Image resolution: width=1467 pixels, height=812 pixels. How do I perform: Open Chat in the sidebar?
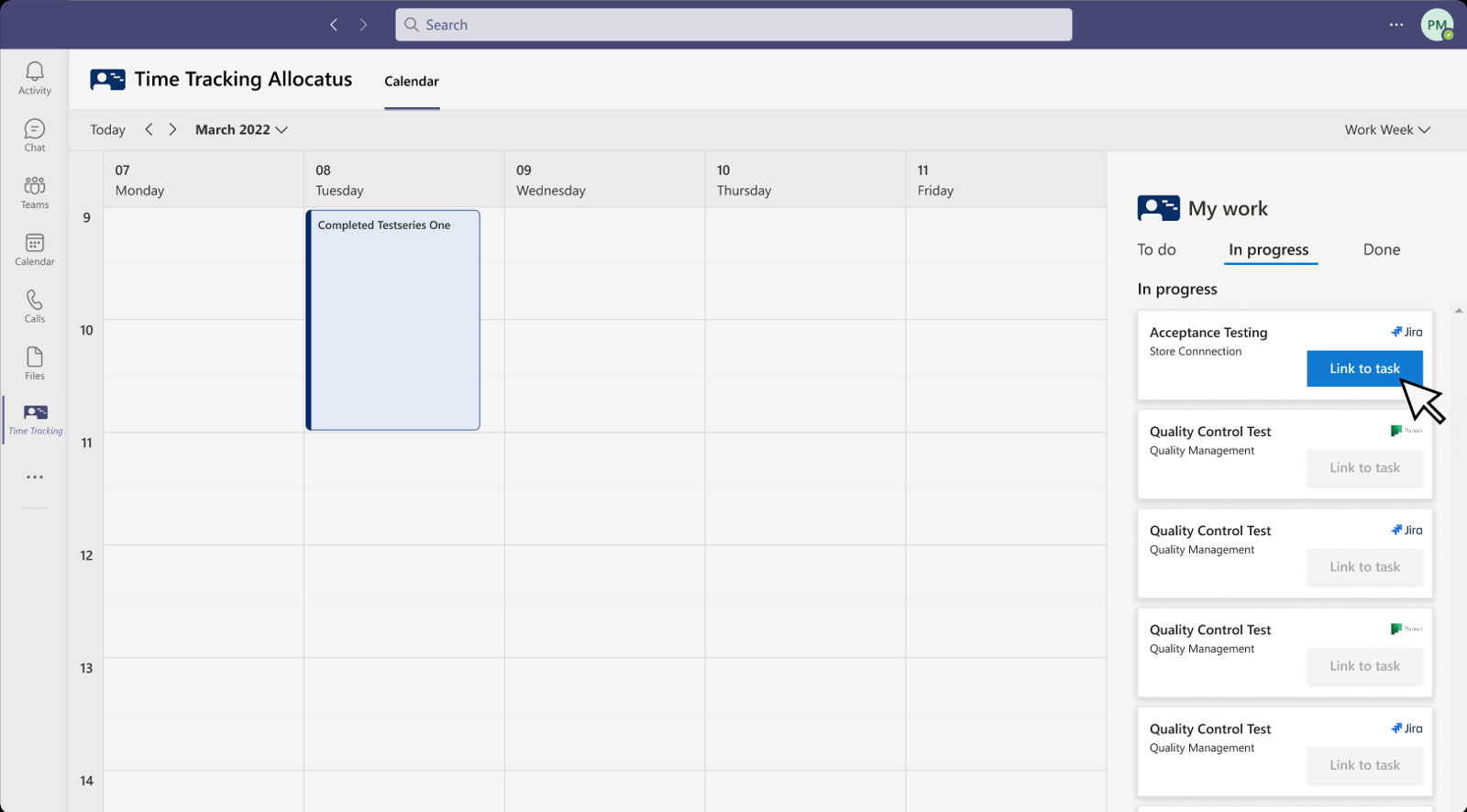[x=35, y=136]
